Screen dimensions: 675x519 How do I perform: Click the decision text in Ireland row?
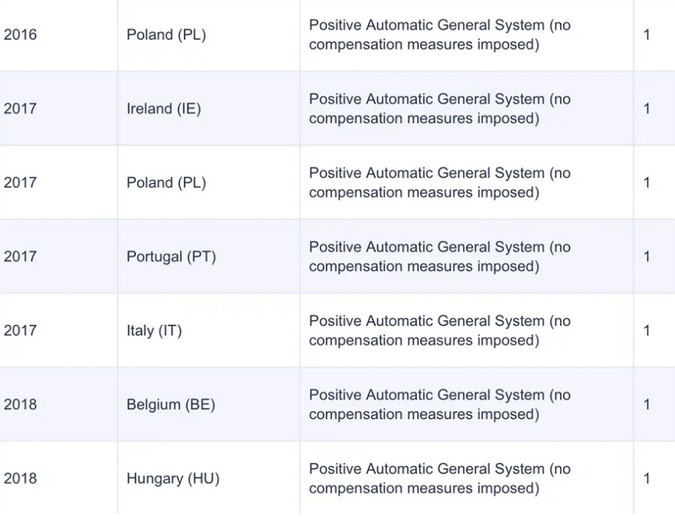(x=440, y=108)
